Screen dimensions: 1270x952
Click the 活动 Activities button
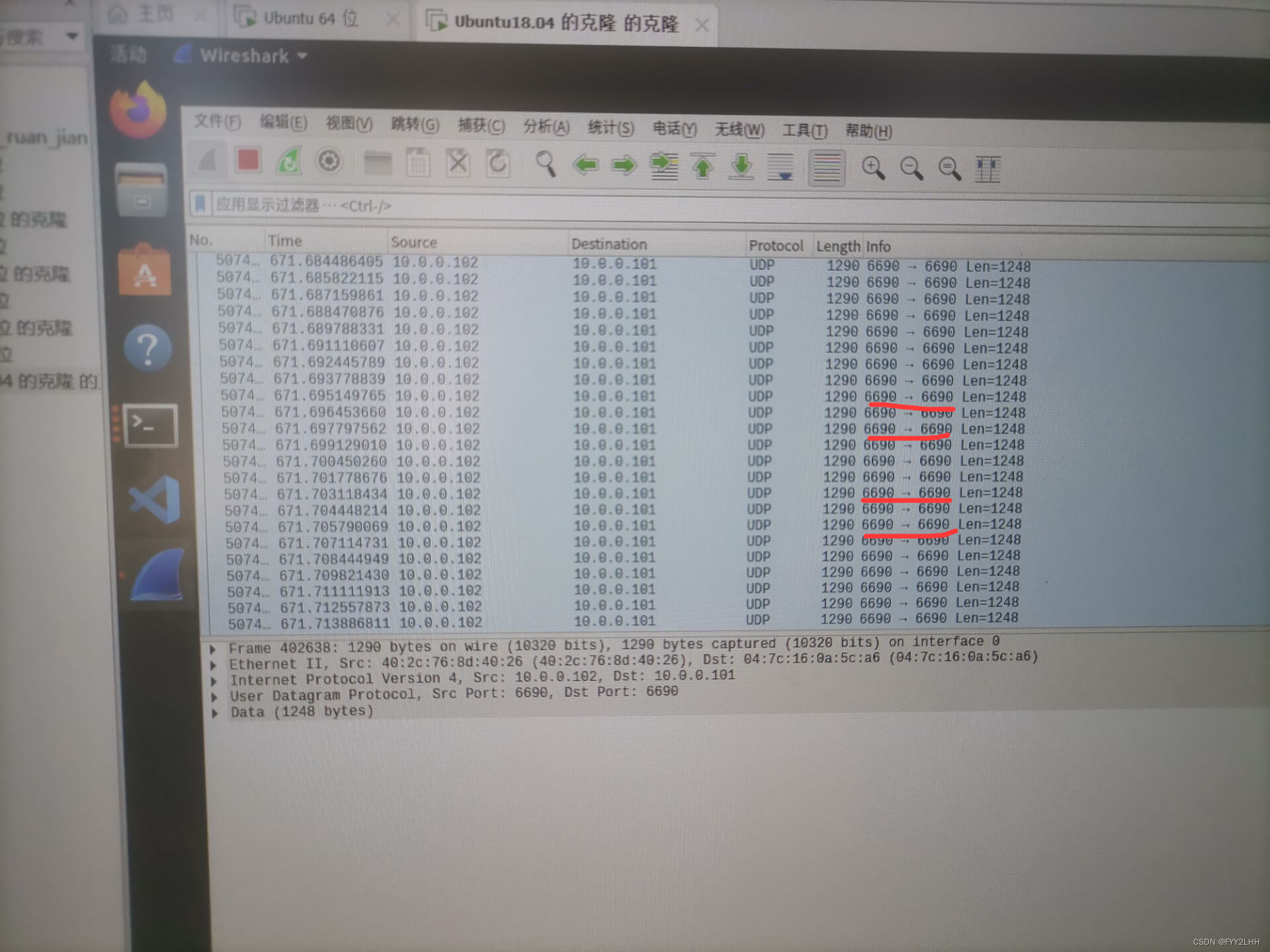[x=128, y=54]
